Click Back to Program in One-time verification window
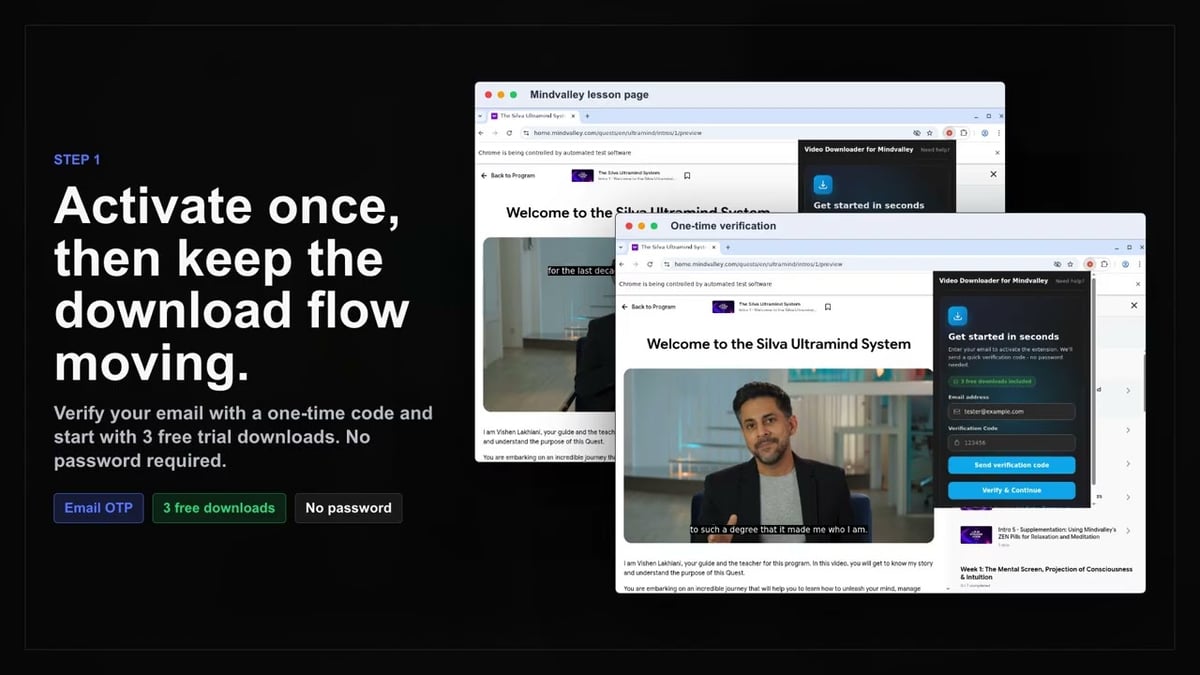This screenshot has width=1200, height=675. [x=648, y=307]
